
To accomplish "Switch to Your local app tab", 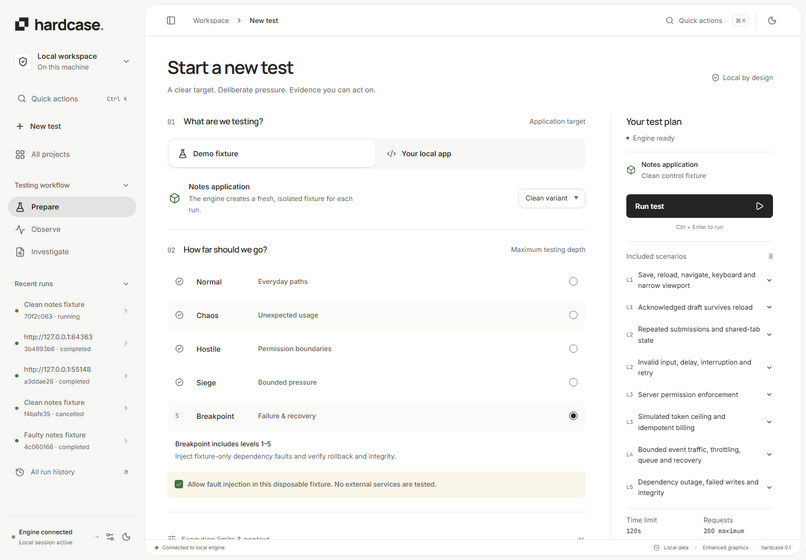I will [481, 153].
